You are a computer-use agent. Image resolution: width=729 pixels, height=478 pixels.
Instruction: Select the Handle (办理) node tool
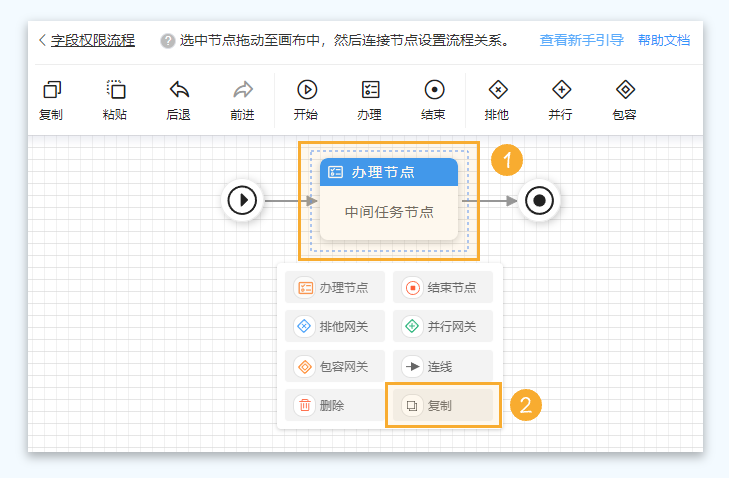pos(369,91)
